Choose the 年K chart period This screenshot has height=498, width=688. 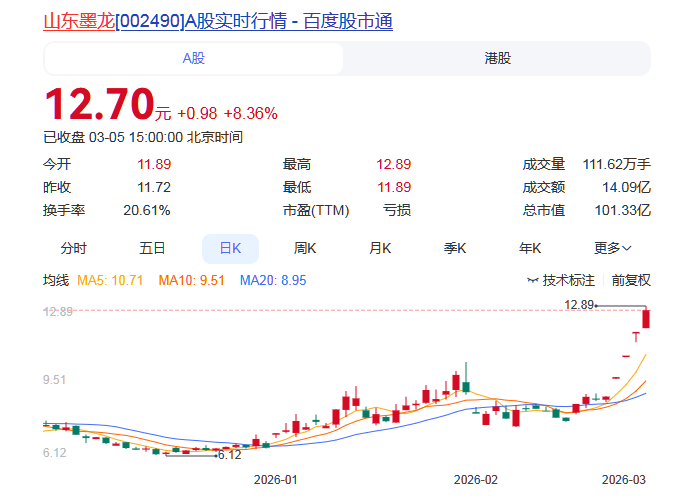pyautogui.click(x=530, y=248)
